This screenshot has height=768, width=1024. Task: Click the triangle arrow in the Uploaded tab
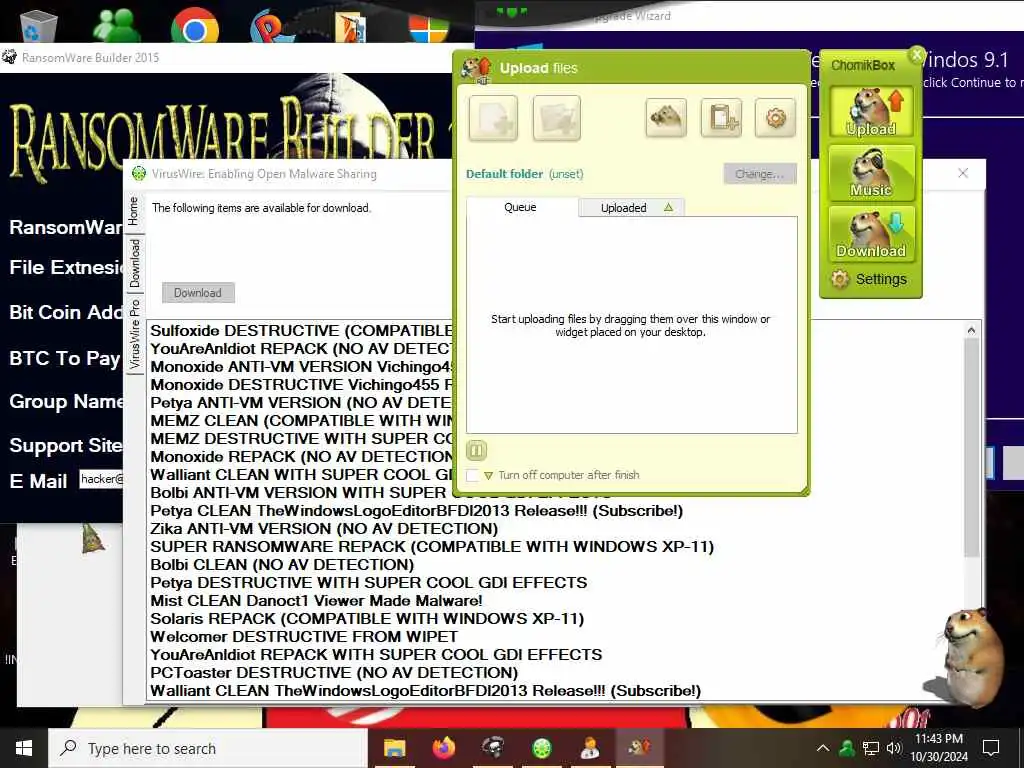click(x=668, y=208)
